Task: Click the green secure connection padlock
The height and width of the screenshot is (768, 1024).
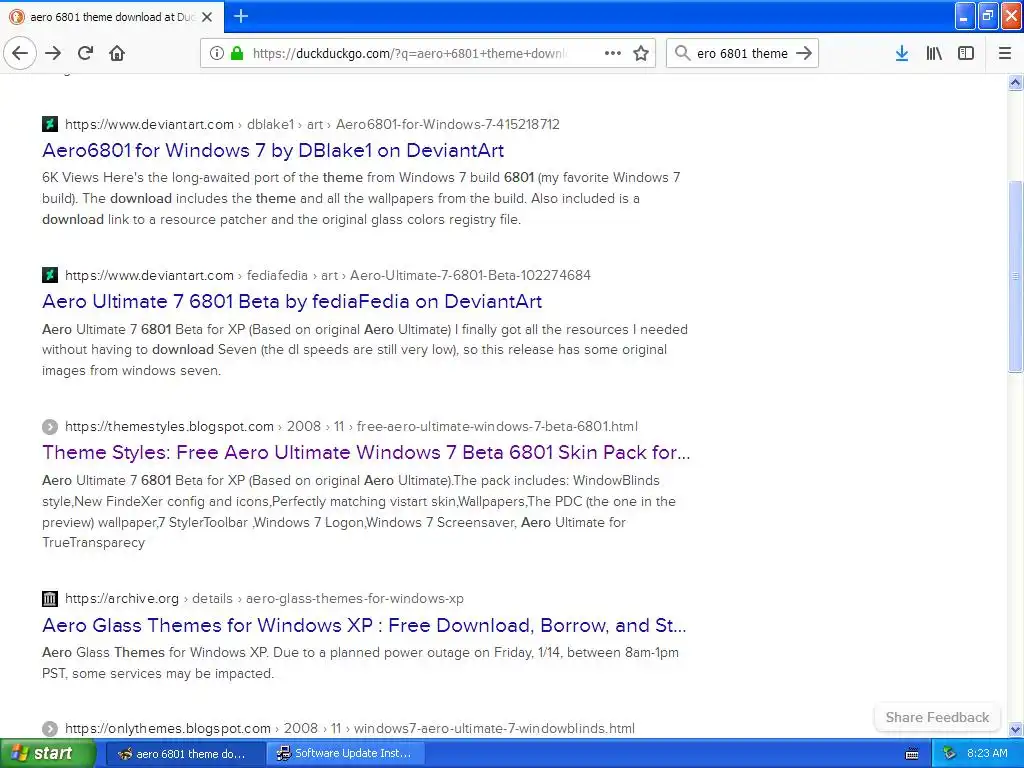Action: click(x=237, y=54)
